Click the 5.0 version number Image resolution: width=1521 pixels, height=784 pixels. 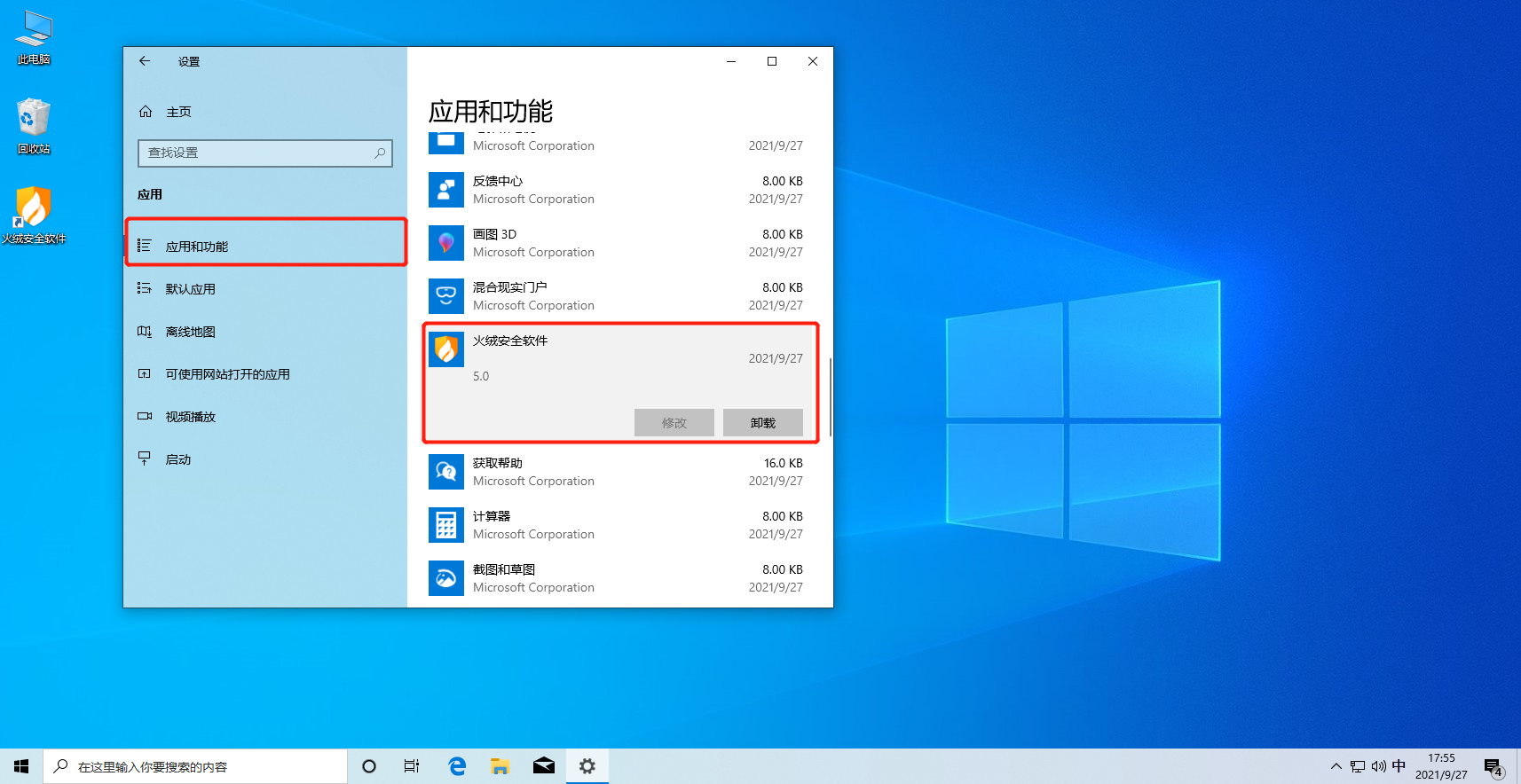481,376
